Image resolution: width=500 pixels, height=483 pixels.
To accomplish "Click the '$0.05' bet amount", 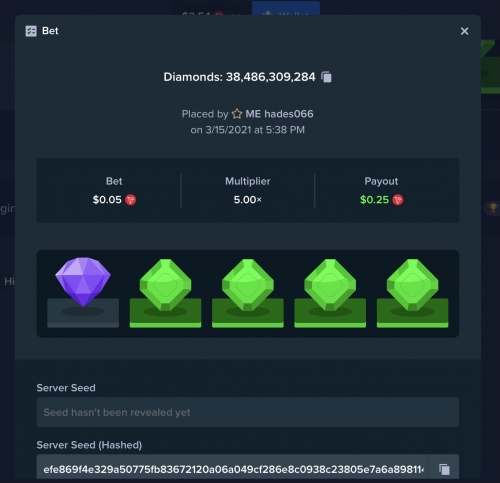I will tap(107, 200).
